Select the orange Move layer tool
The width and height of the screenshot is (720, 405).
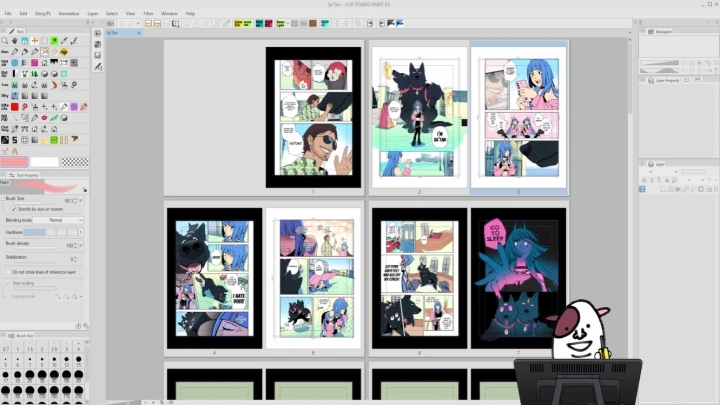coord(34,41)
